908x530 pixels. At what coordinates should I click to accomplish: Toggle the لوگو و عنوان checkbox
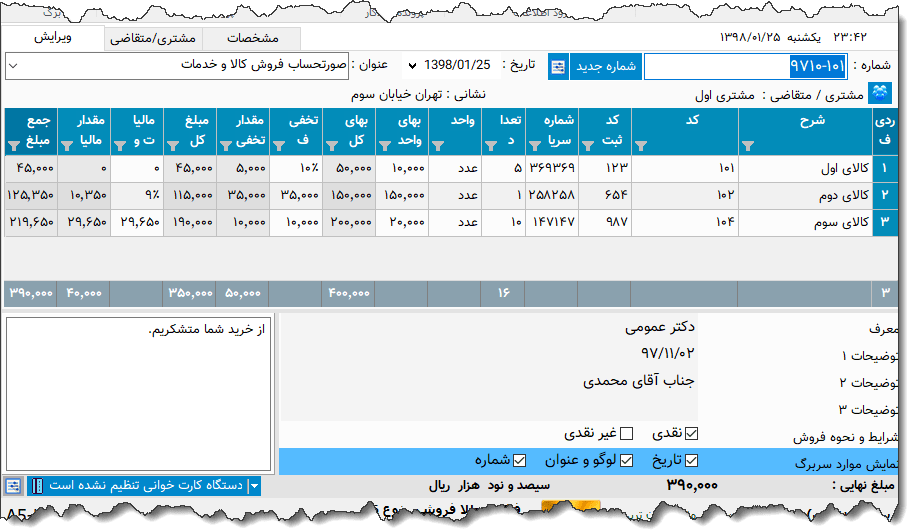pos(627,460)
